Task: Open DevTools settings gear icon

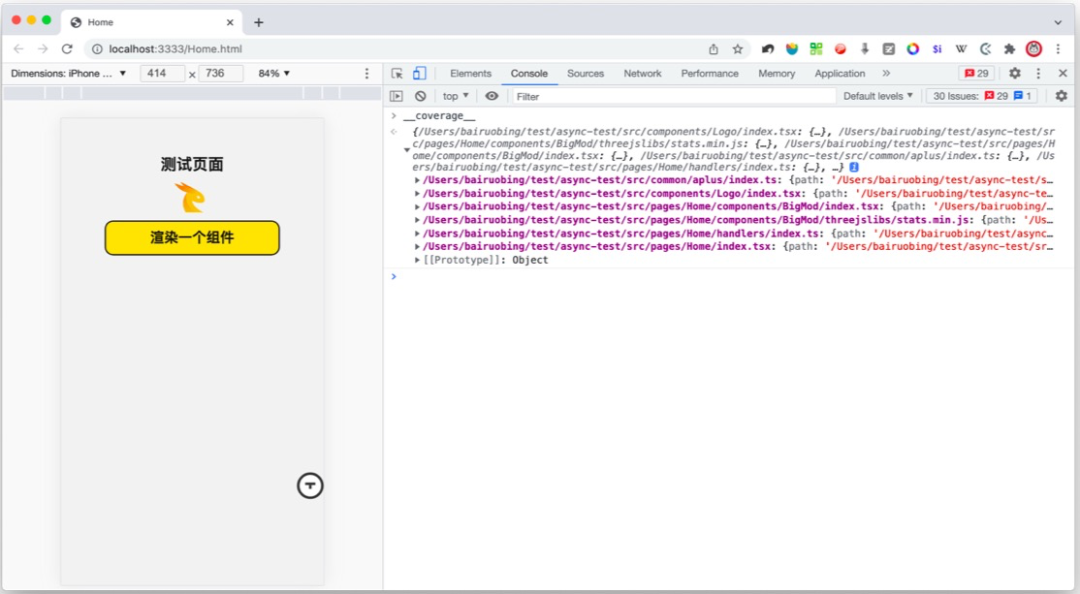Action: 1015,73
